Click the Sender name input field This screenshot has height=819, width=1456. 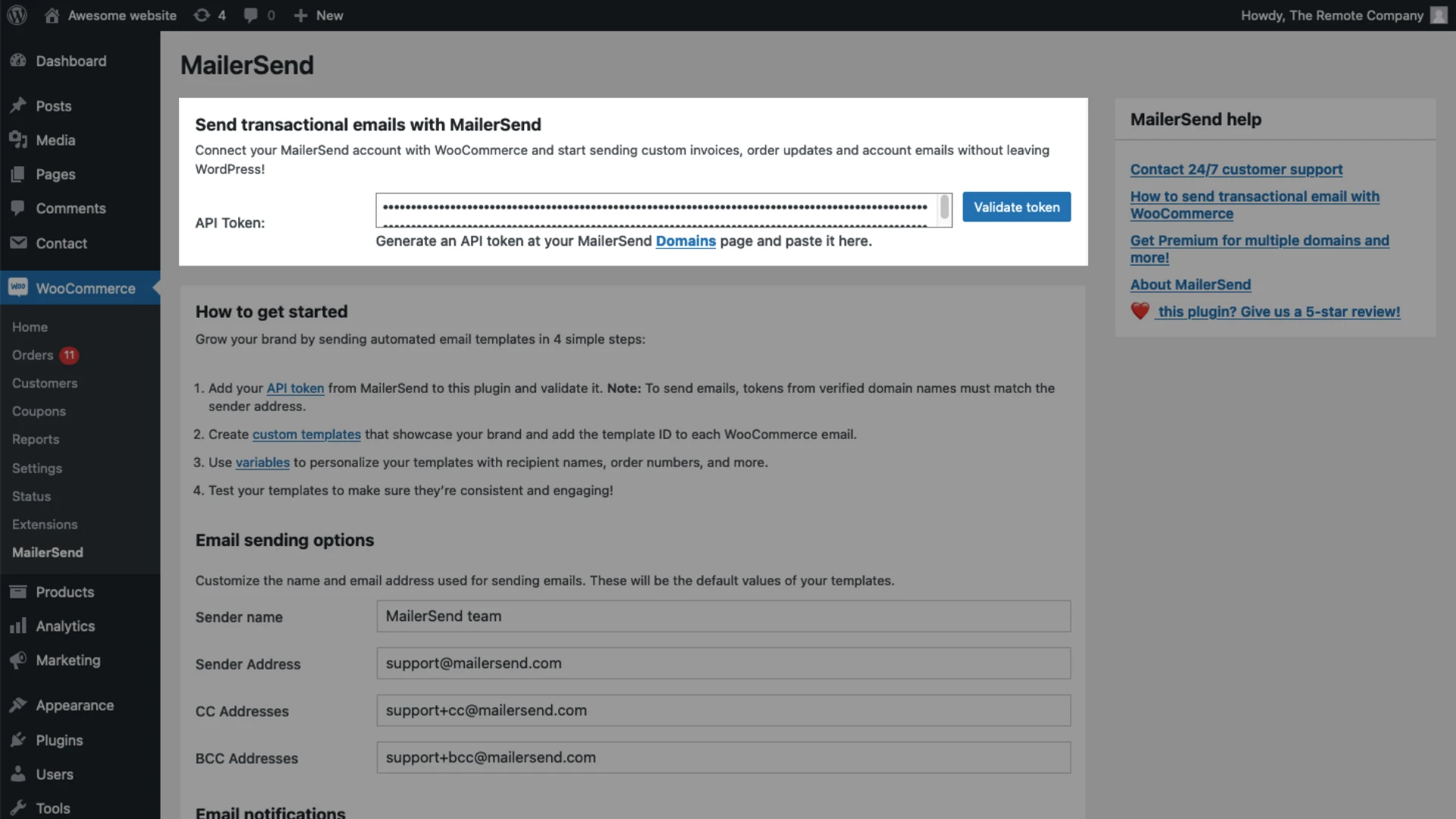[723, 616]
